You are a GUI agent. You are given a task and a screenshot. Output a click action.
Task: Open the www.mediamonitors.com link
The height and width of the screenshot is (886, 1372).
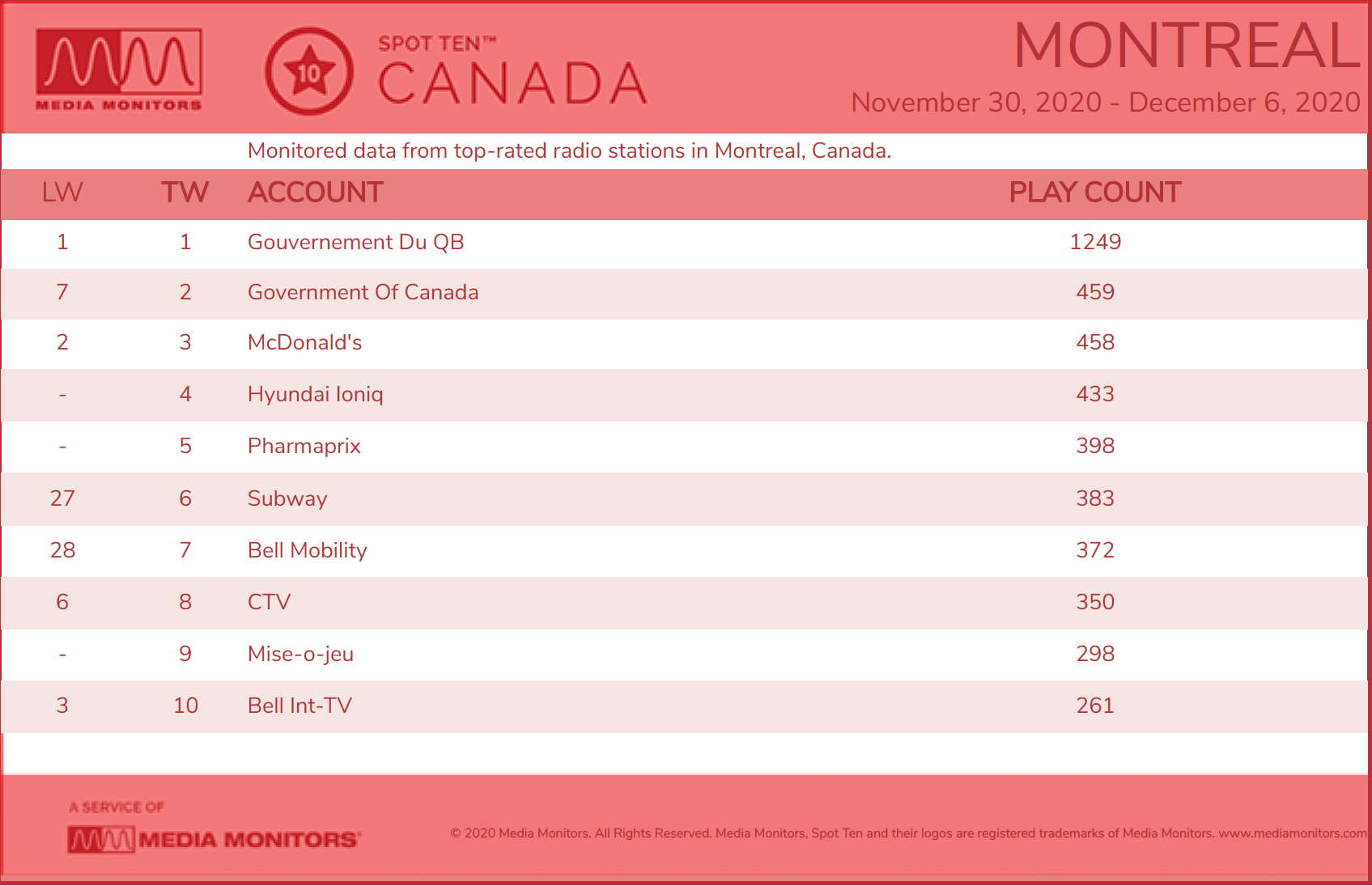tap(1293, 833)
